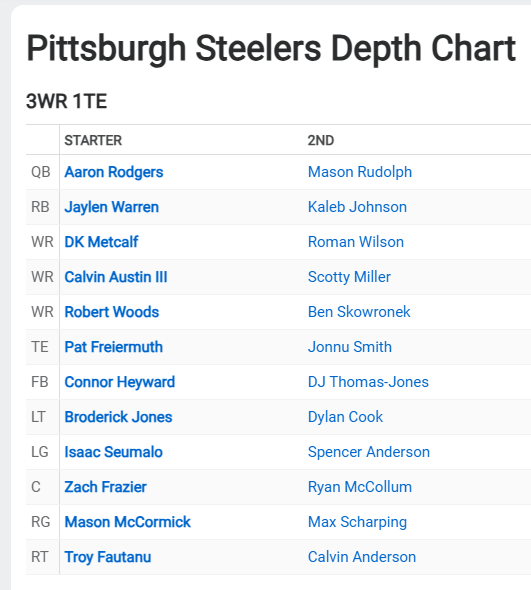
Task: Open Broderick Jones left tackle link
Action: [118, 417]
